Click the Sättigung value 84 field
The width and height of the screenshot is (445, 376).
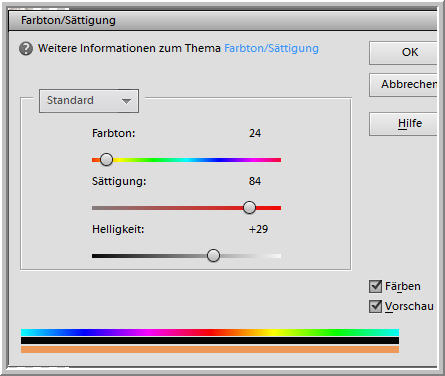coord(255,181)
